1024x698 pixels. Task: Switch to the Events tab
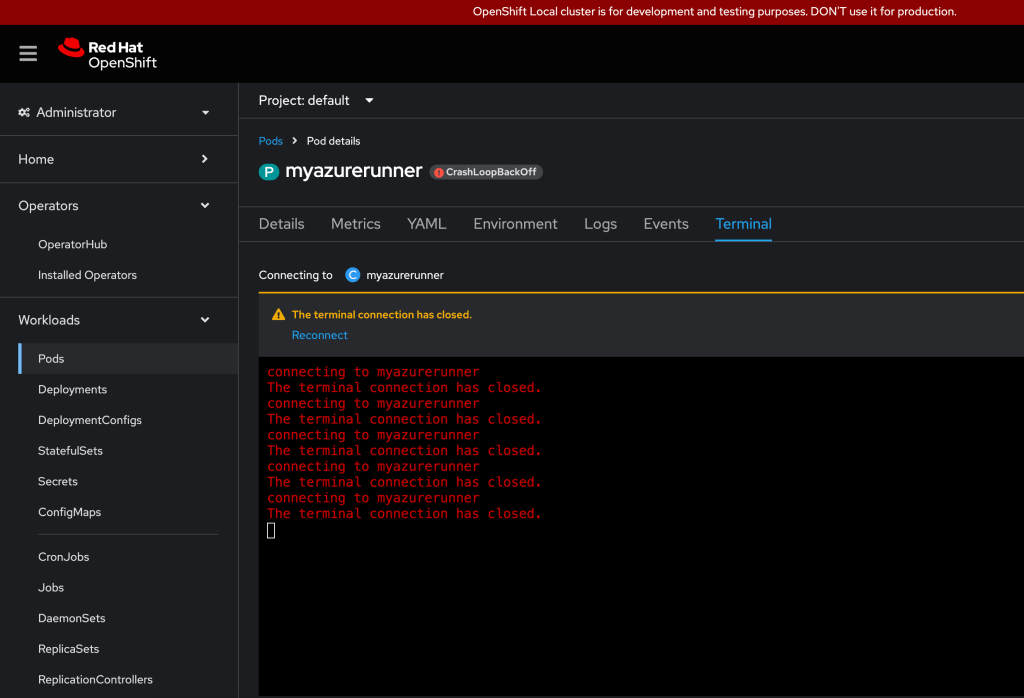click(666, 224)
